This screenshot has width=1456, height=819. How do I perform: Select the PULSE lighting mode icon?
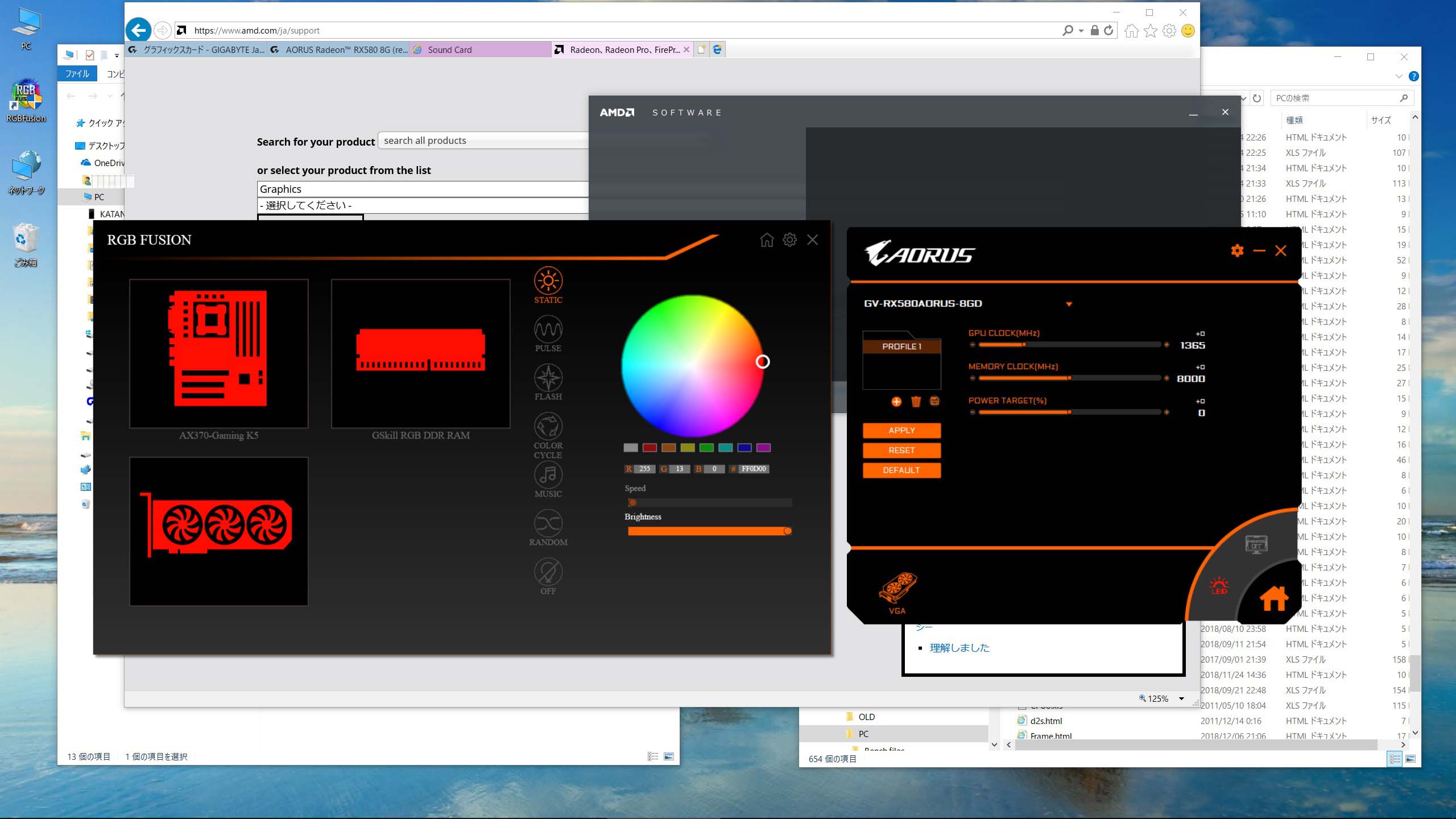[x=548, y=329]
